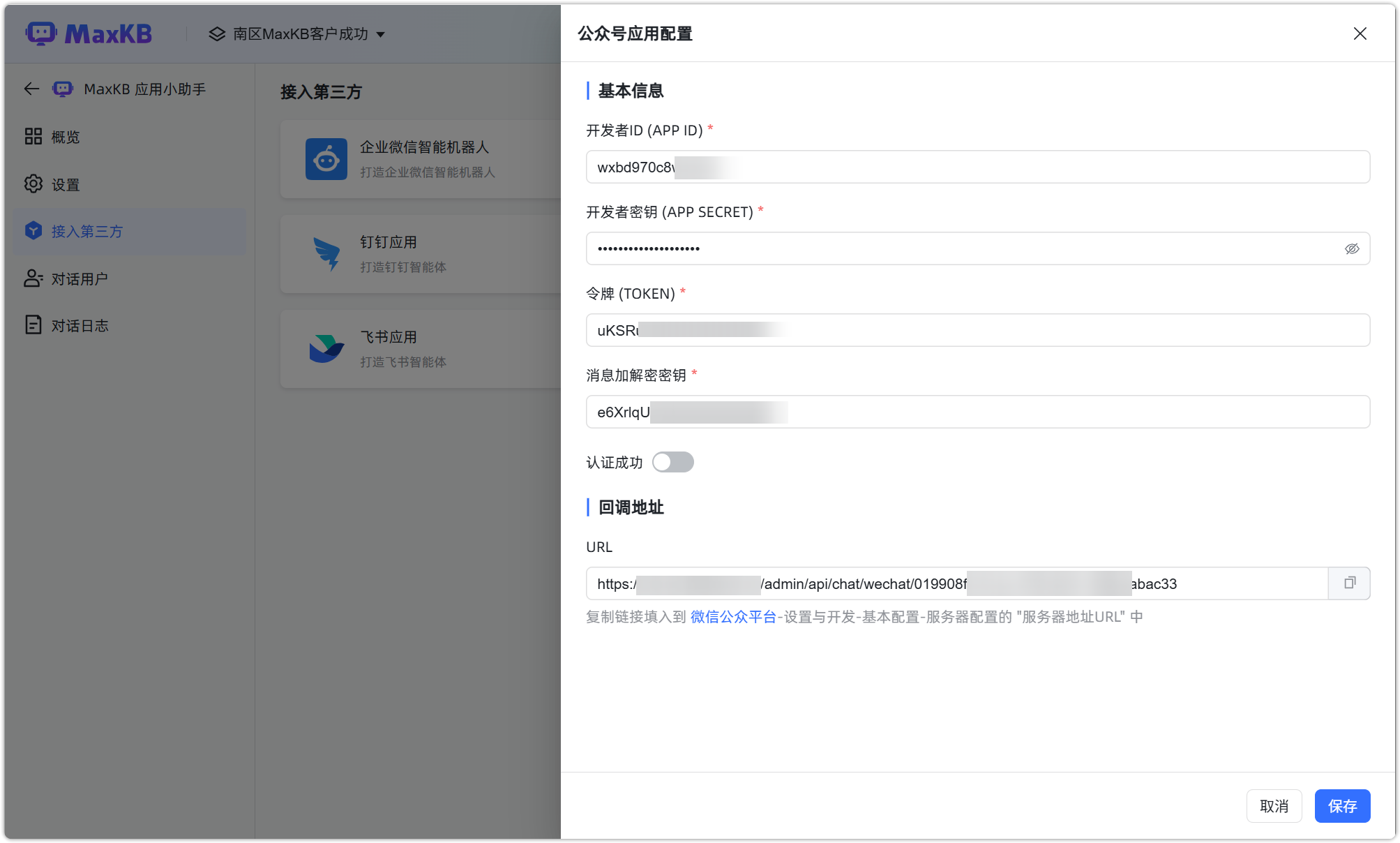This screenshot has width=1400, height=843.
Task: Copy the callback URL via copy icon
Action: (1349, 583)
